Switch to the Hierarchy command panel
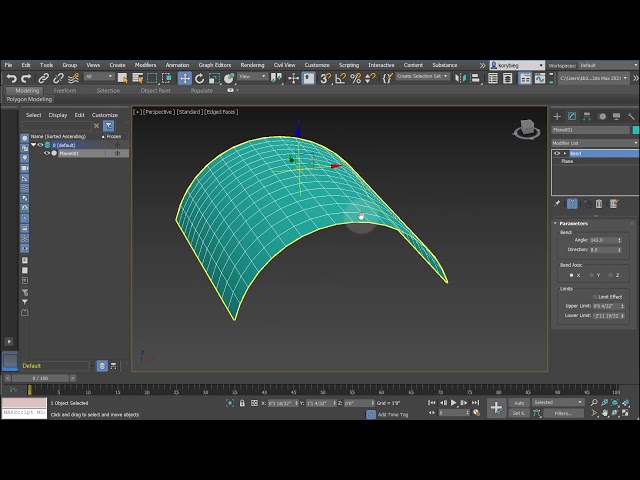 click(x=586, y=117)
